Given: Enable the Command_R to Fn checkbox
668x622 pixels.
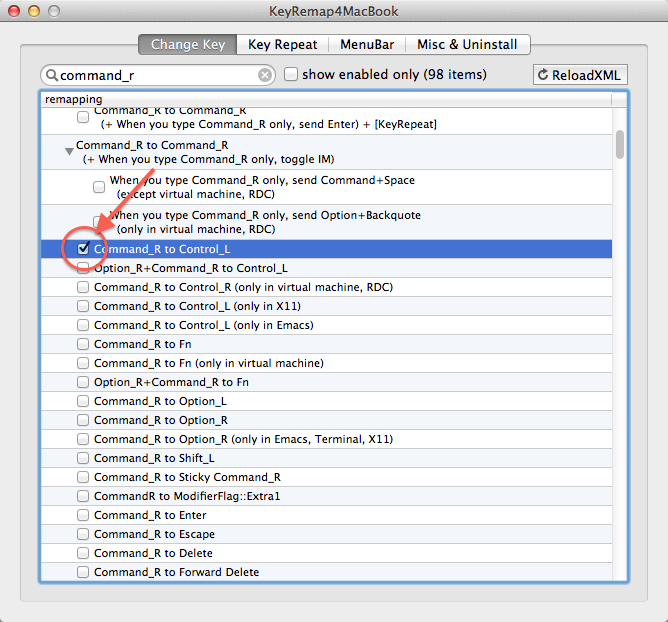Looking at the screenshot, I should [83, 344].
